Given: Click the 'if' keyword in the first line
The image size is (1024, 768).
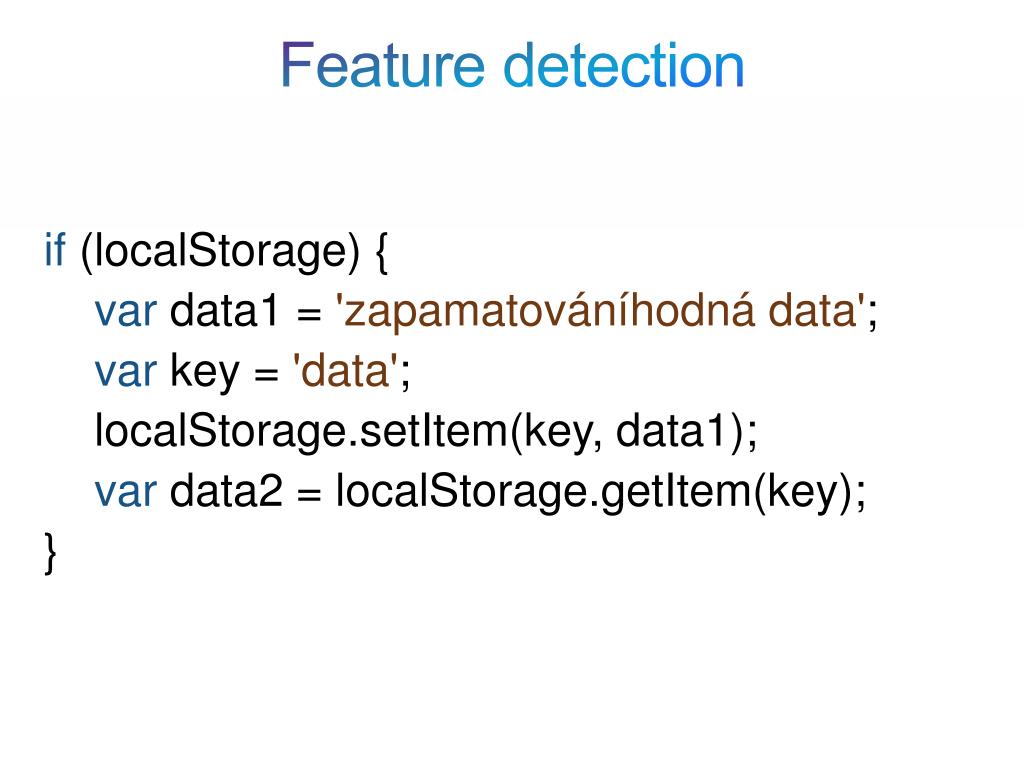Looking at the screenshot, I should (55, 249).
